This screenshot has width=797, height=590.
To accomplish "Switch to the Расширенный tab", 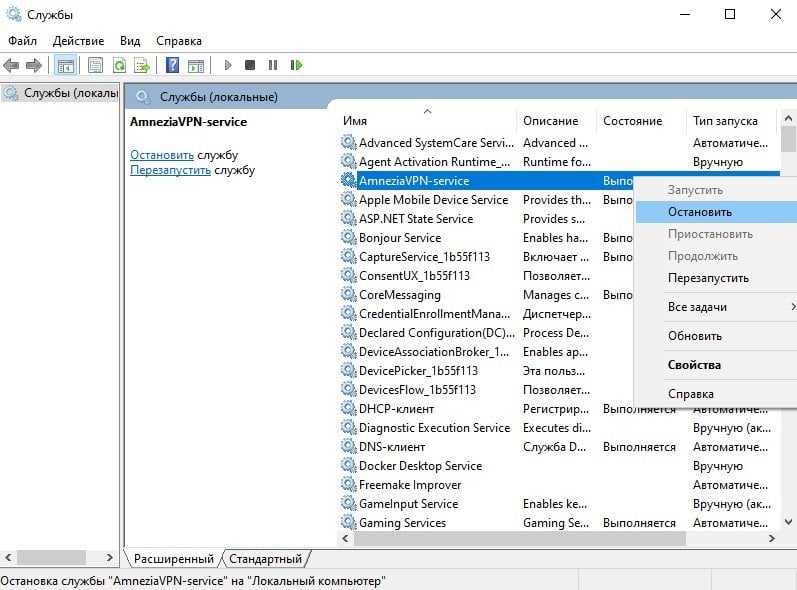I will coord(173,558).
